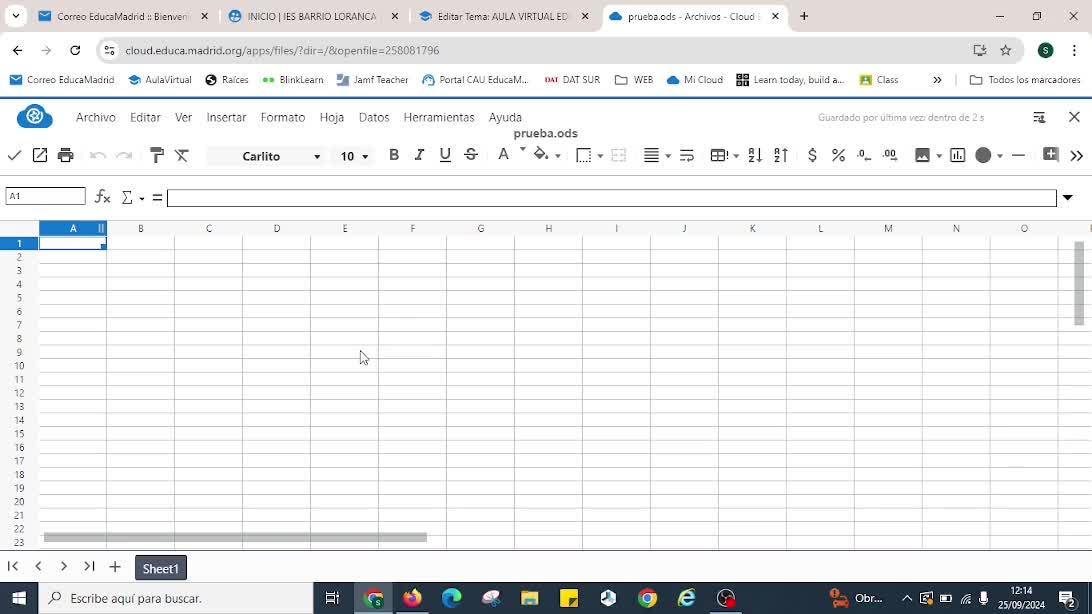Add a new sheet
Image resolution: width=1092 pixels, height=614 pixels.
(115, 567)
